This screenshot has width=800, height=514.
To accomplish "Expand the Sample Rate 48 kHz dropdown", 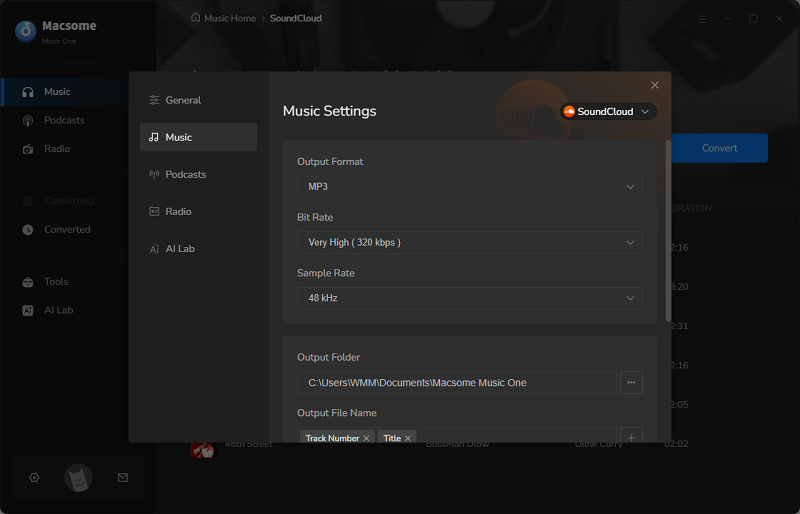I will click(469, 298).
